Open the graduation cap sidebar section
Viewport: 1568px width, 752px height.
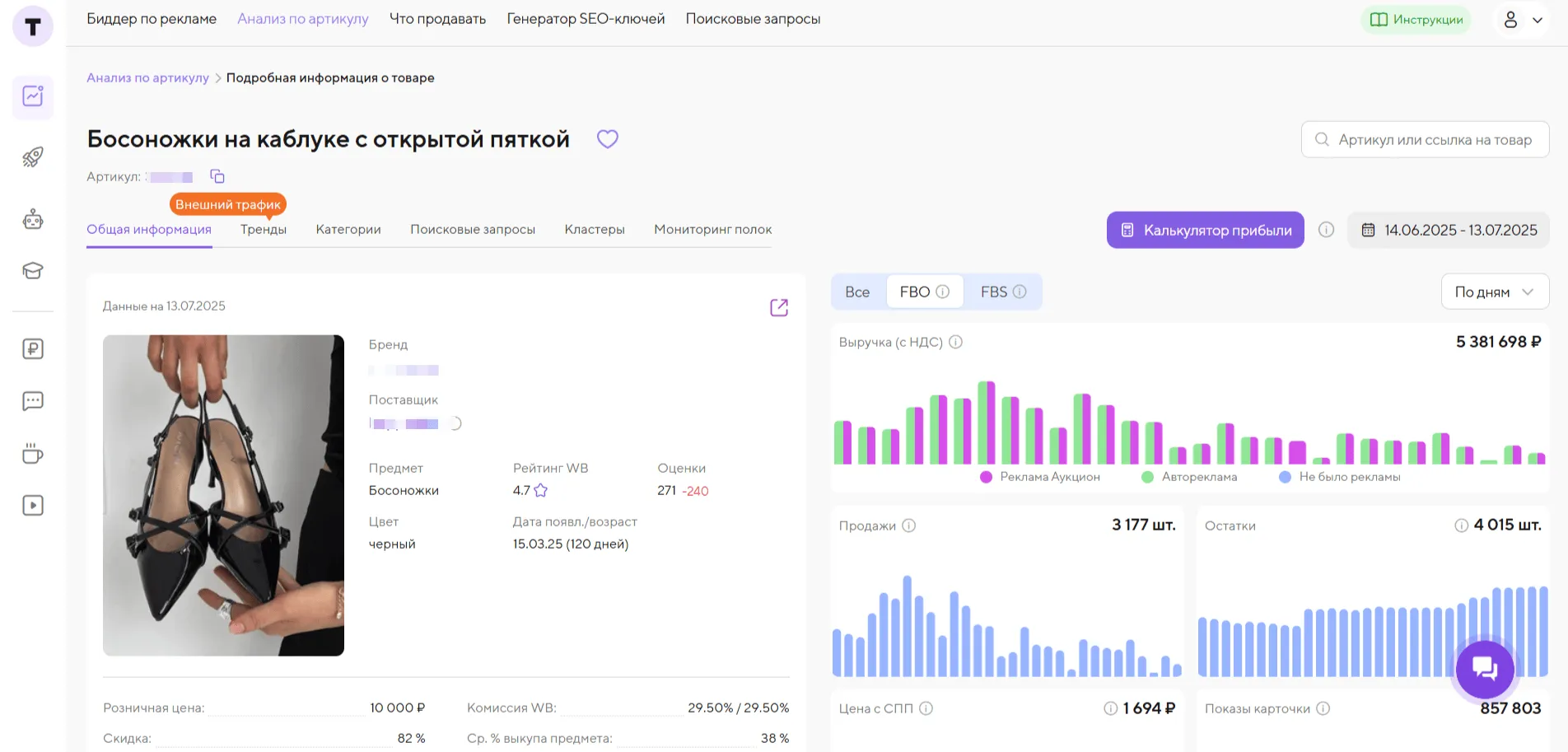(33, 270)
